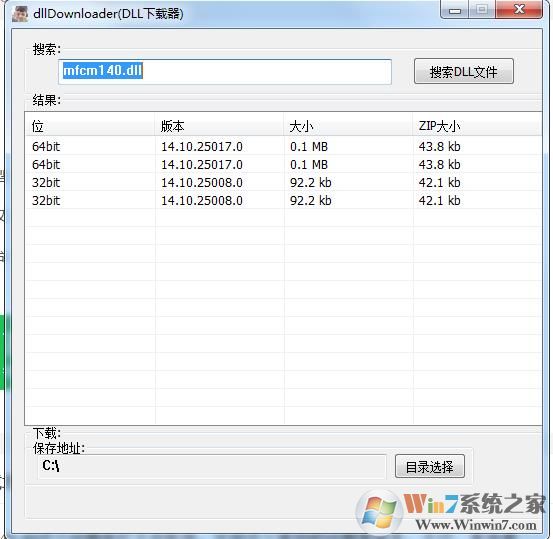Select the last 32bit result row

tap(284, 200)
